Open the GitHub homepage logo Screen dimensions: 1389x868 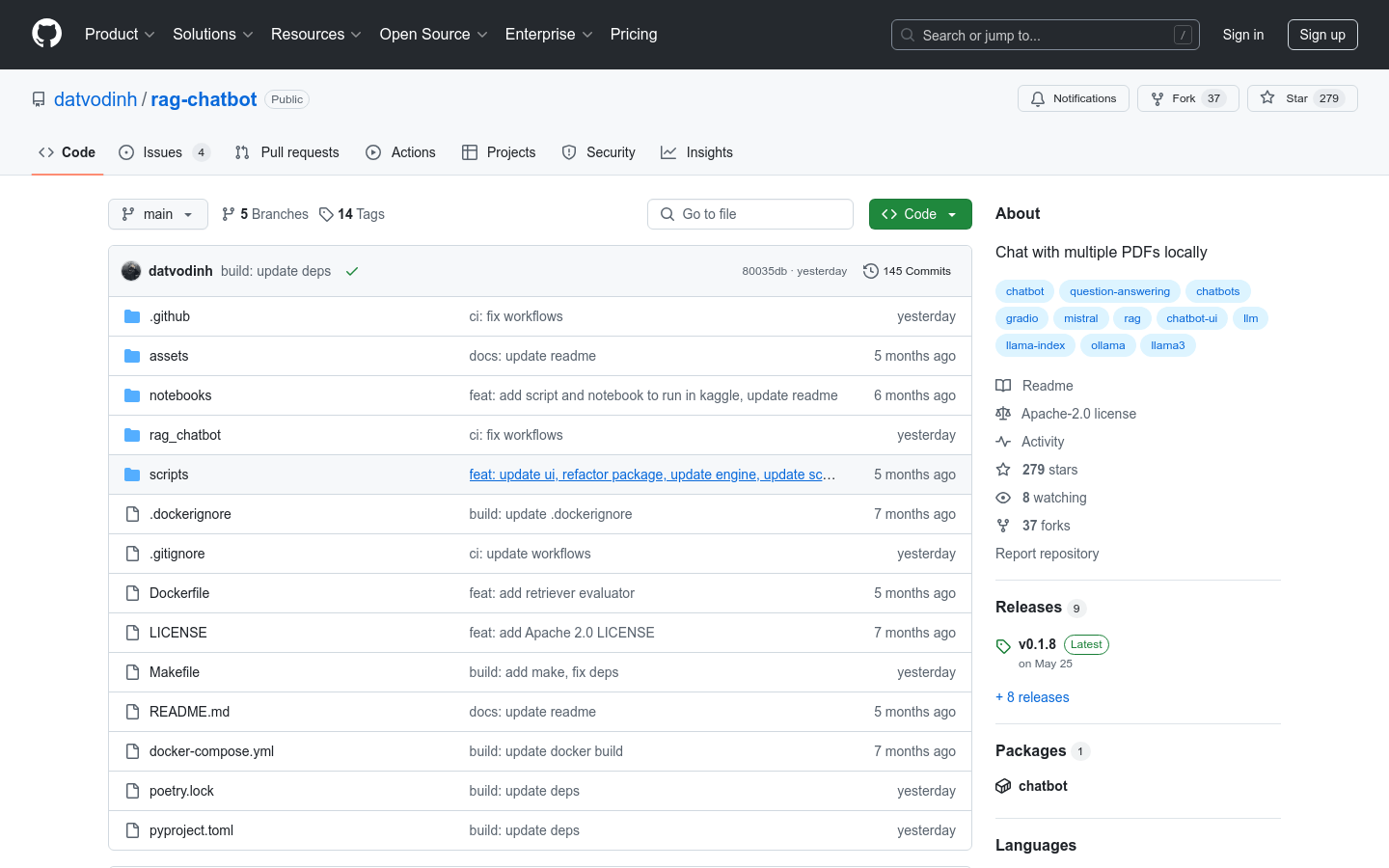(x=46, y=34)
